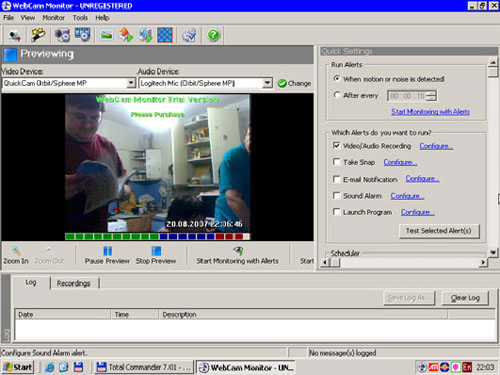500x375 pixels.
Task: Configure Video/Audio Recording alert link
Action: (436, 146)
